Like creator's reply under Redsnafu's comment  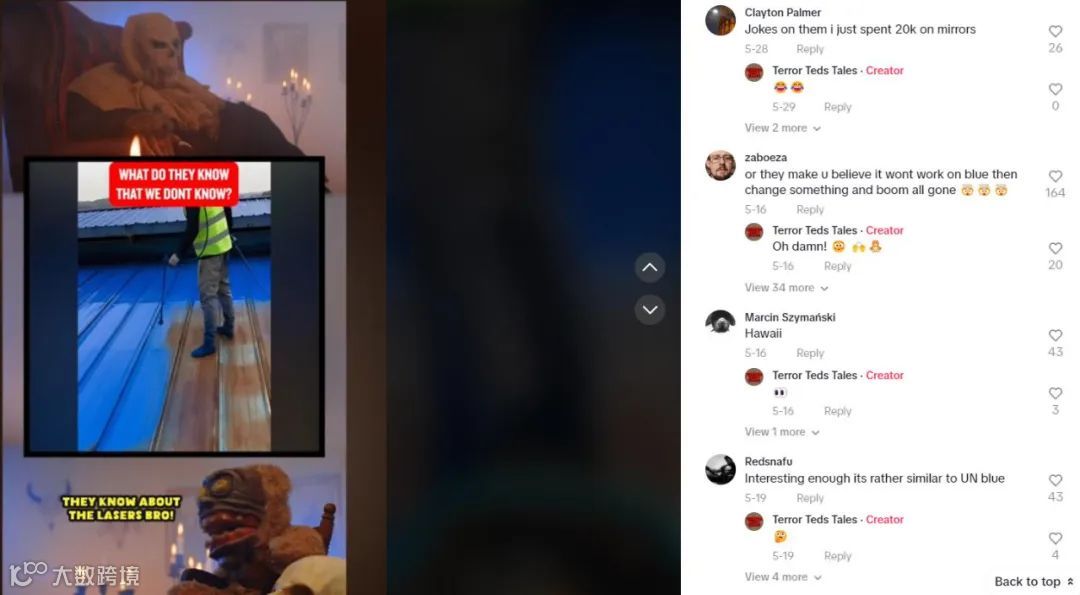[x=1055, y=538]
